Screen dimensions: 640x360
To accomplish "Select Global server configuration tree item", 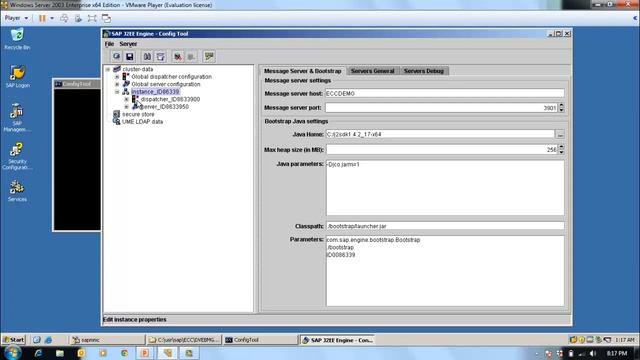I will click(x=166, y=84).
